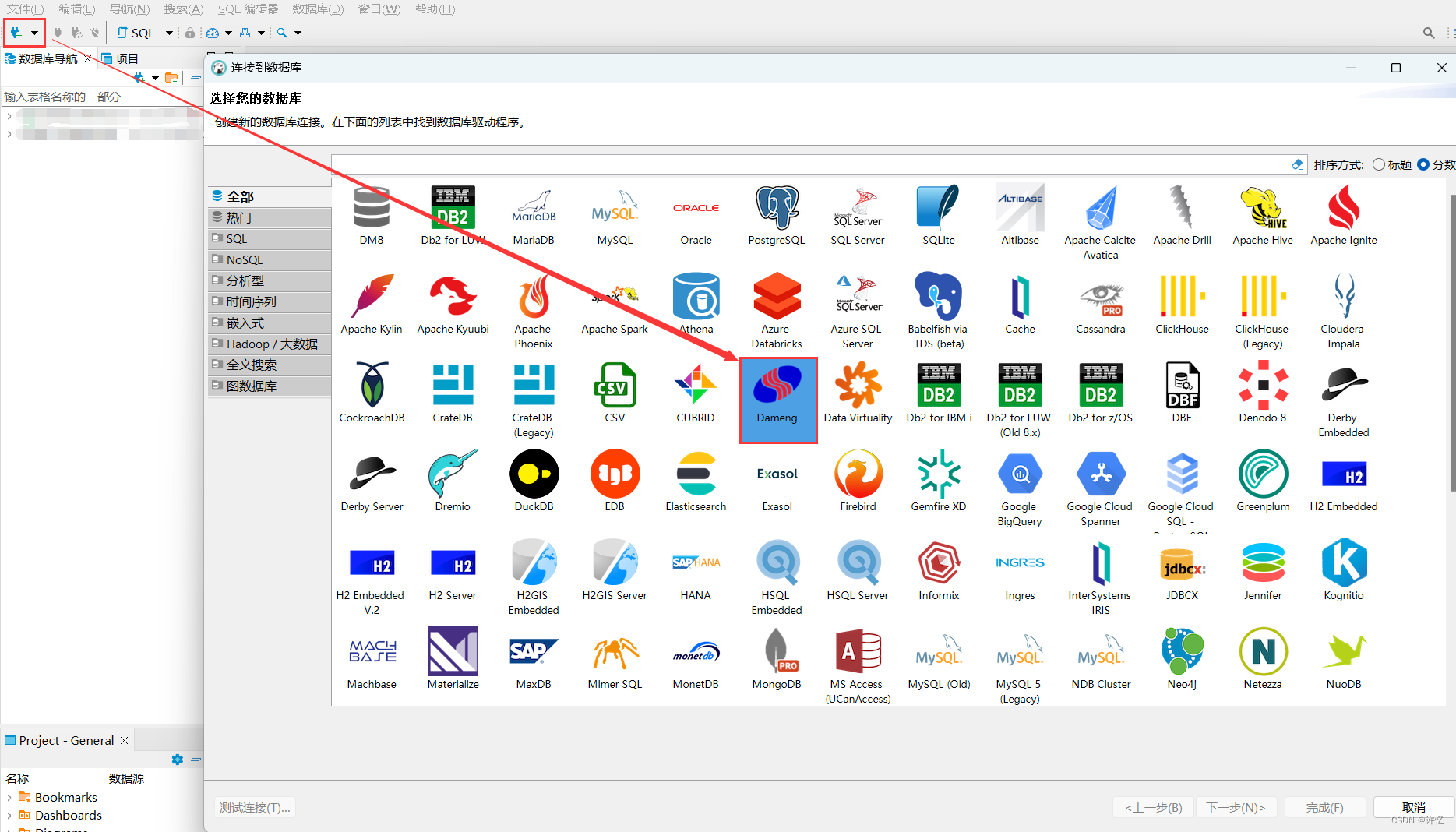Open the 数据库 menu
Image resolution: width=1456 pixels, height=832 pixels.
tap(318, 9)
